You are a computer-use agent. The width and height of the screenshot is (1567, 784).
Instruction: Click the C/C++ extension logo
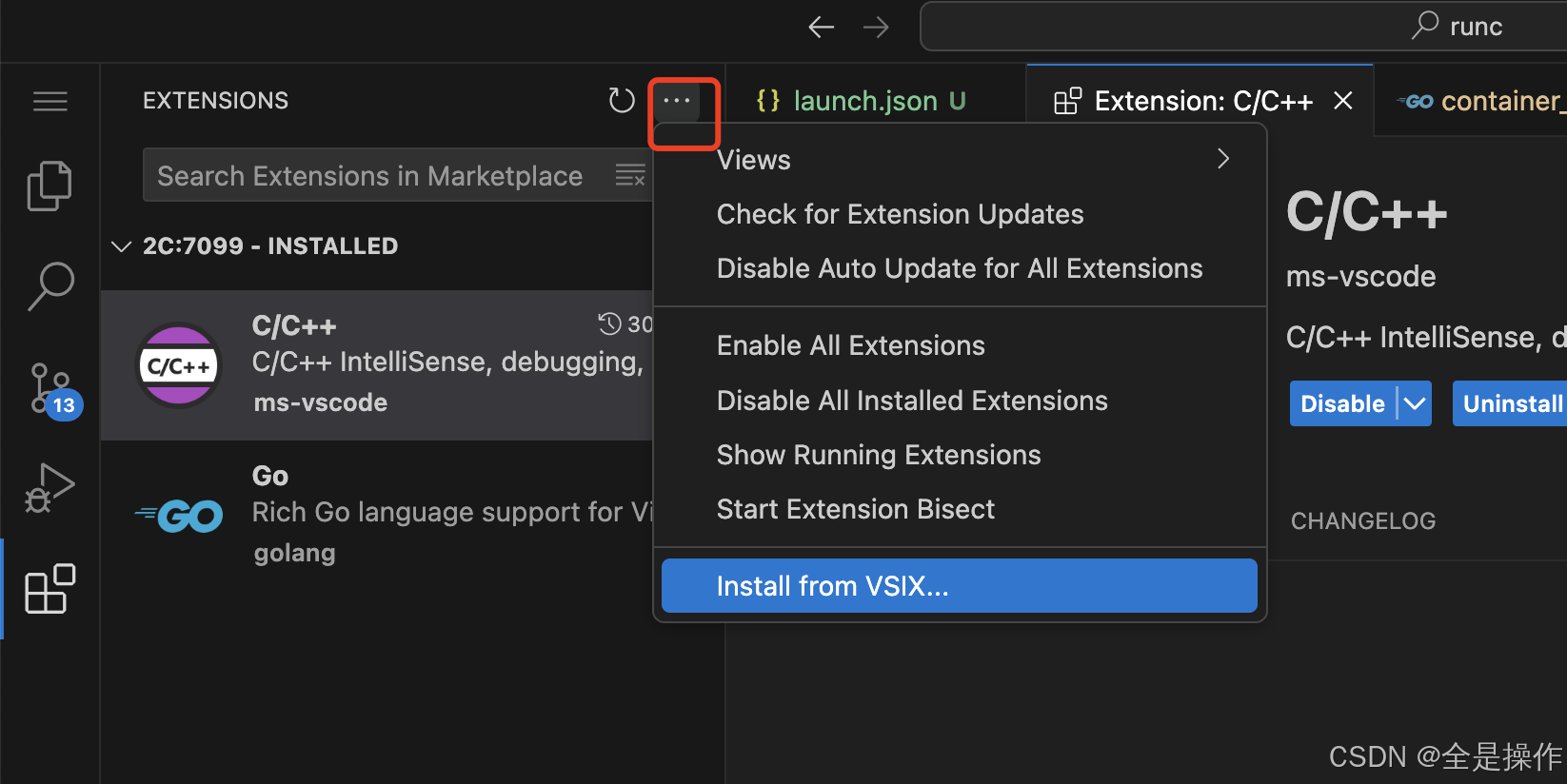[179, 365]
